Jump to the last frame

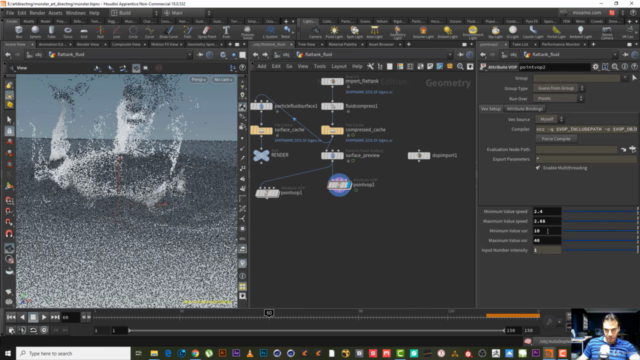point(55,317)
